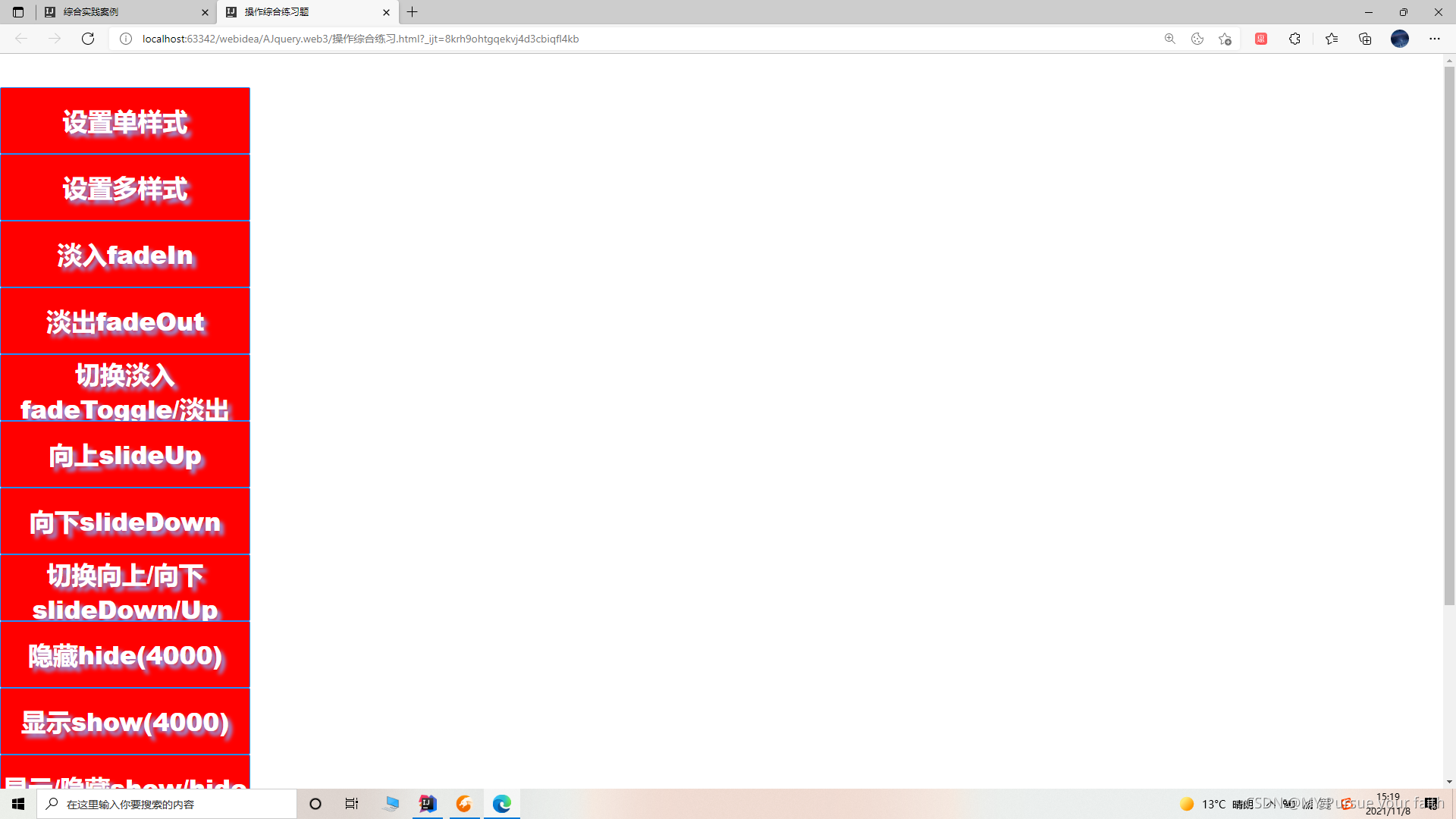
Task: Open the zoom magnifier icon in the address bar
Action: pyautogui.click(x=1170, y=39)
